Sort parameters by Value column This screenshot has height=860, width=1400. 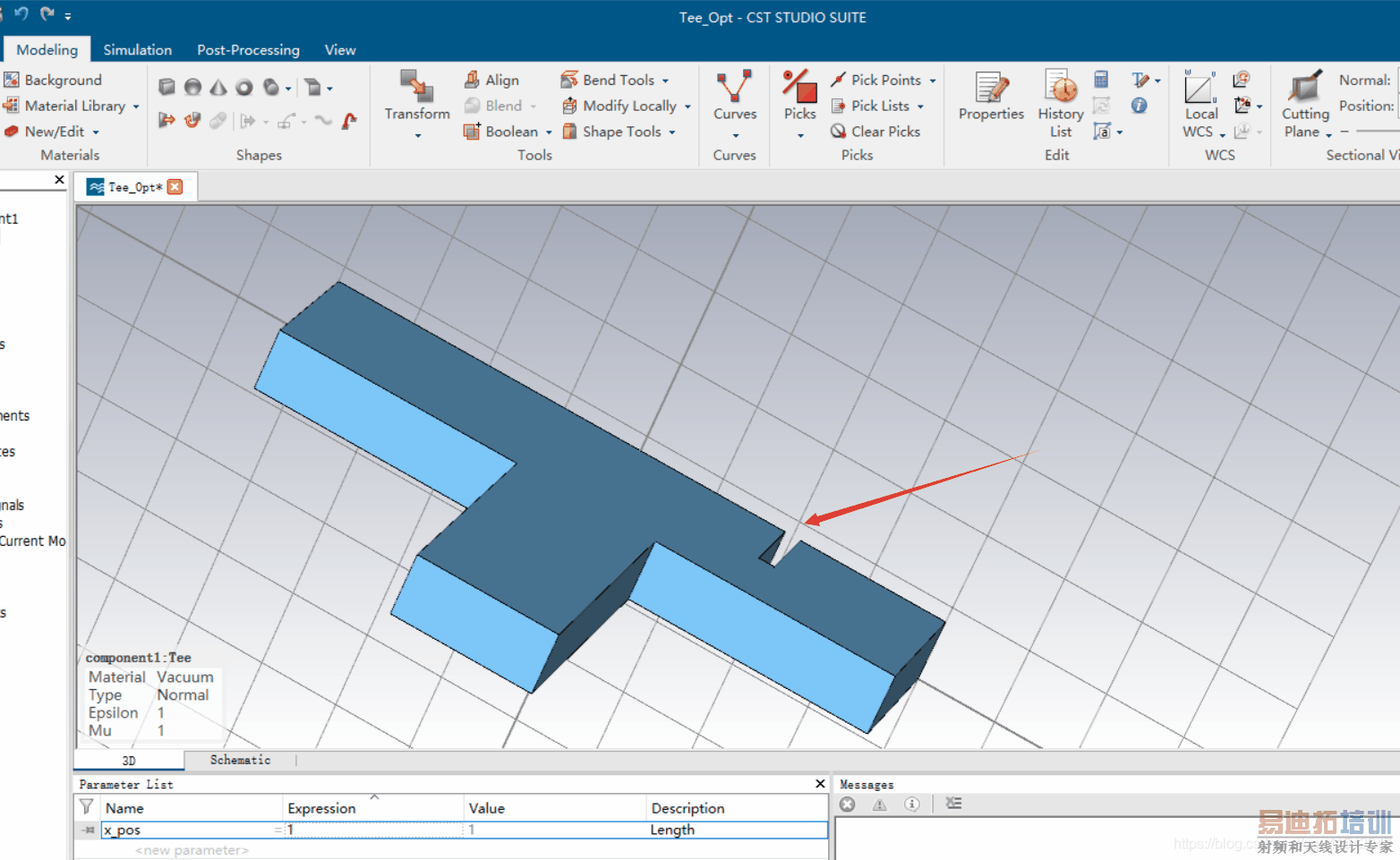tap(554, 807)
